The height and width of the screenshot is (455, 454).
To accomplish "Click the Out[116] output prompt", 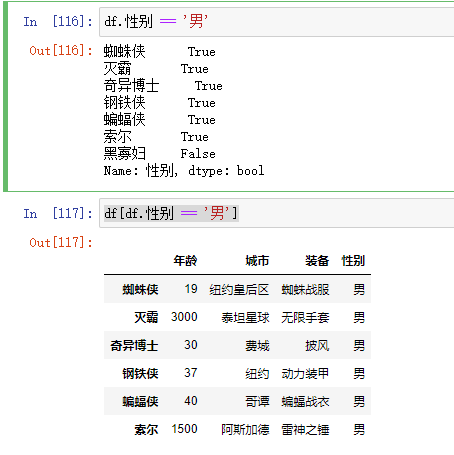I will coord(61,51).
